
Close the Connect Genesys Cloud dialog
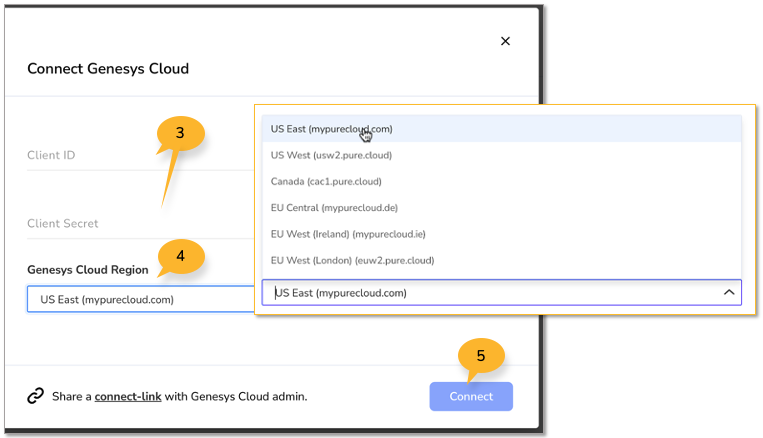505,41
